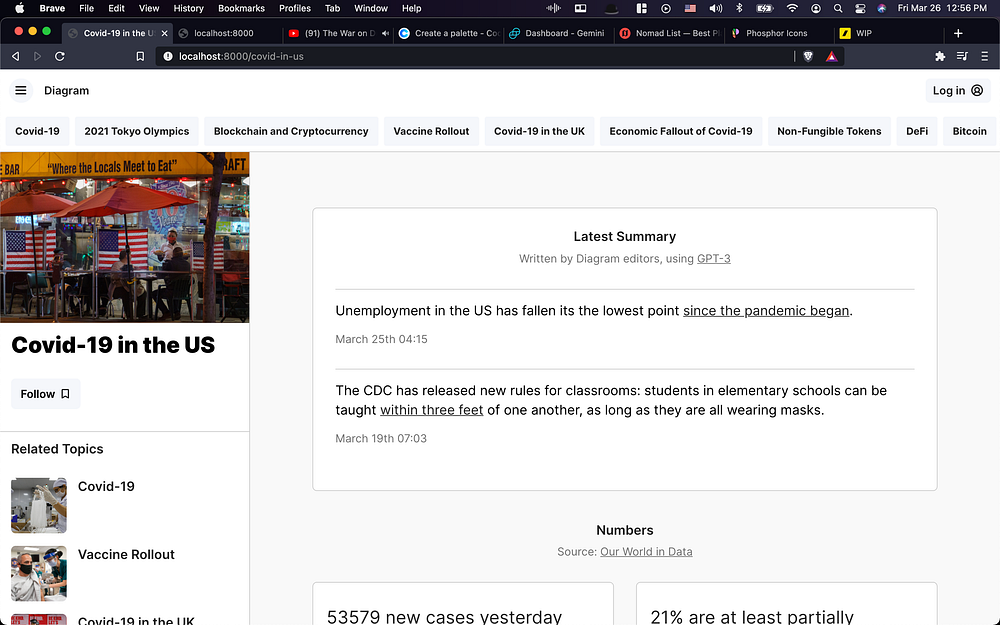Click the battery status icon

pyautogui.click(x=764, y=8)
